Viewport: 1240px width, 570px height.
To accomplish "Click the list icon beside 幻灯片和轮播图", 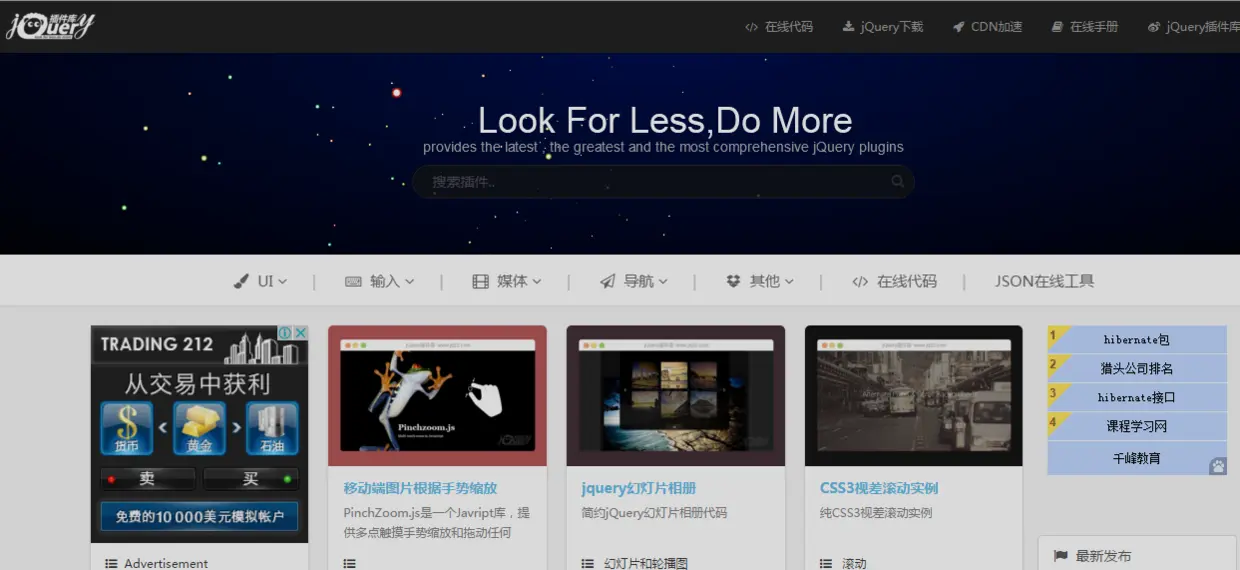I will tap(587, 564).
